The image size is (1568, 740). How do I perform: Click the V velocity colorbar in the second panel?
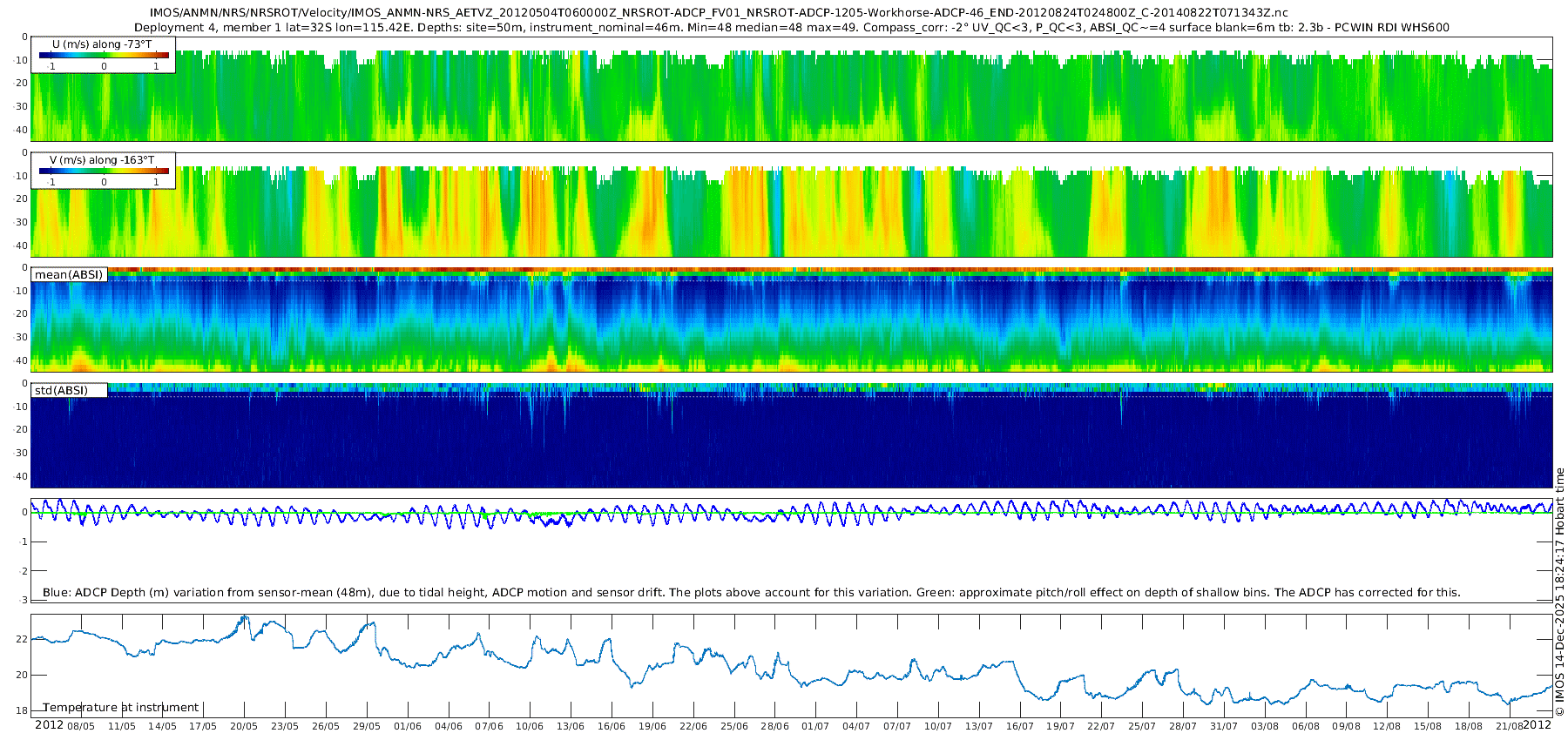pyautogui.click(x=104, y=172)
